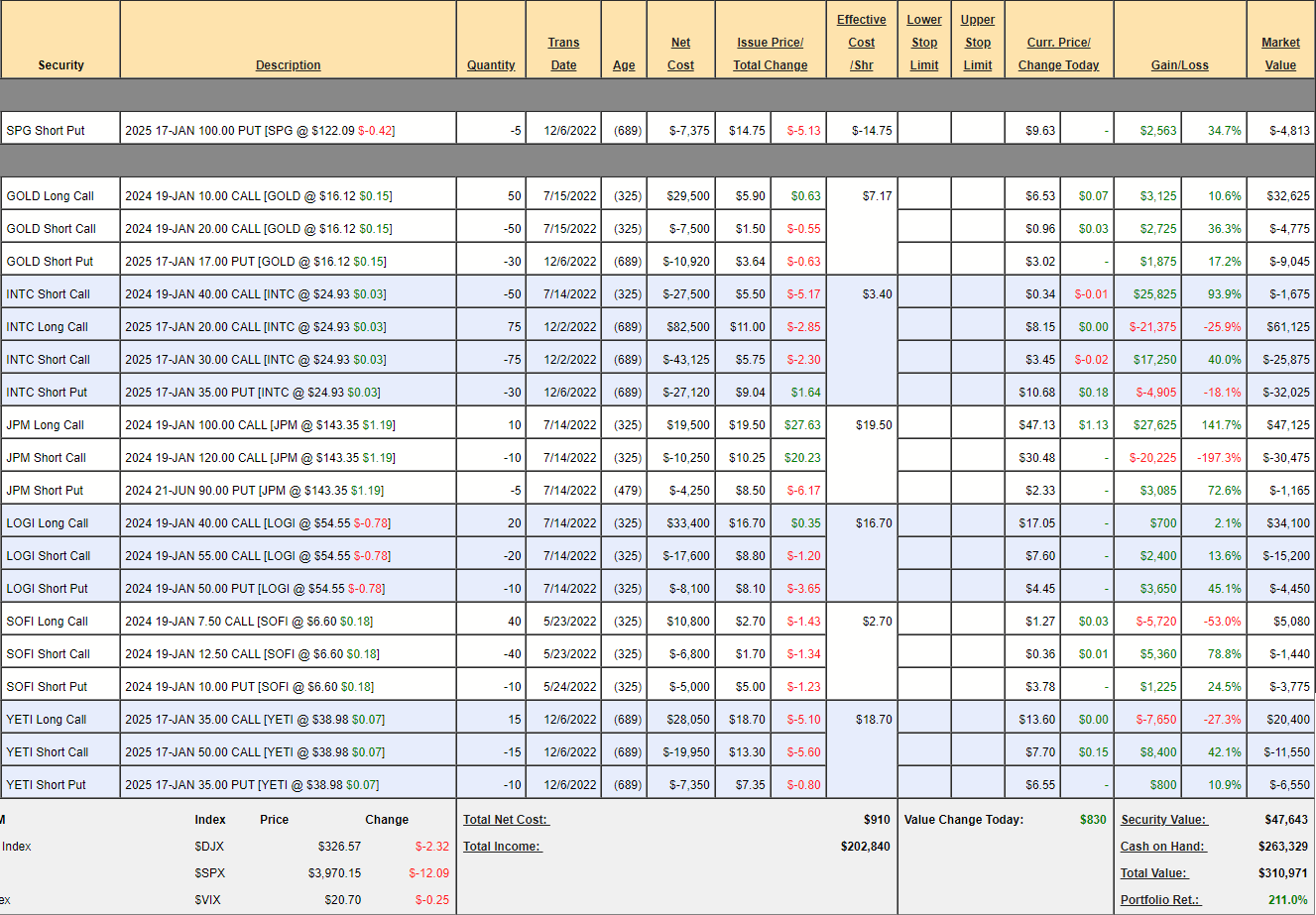Sort by the Quantity column header
Image resolution: width=1316 pixels, height=915 pixels.
click(x=491, y=65)
